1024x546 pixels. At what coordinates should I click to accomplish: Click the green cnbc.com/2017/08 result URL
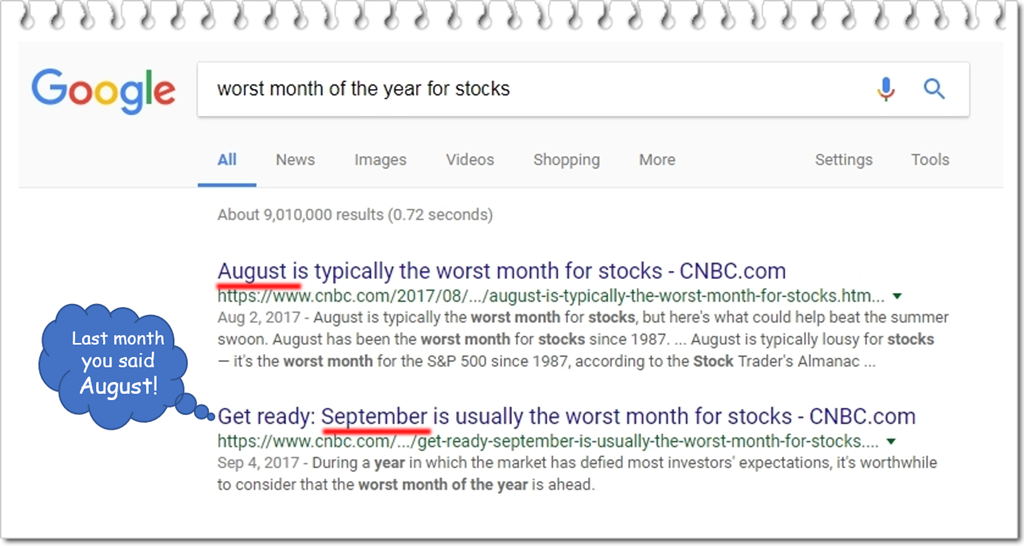[550, 296]
